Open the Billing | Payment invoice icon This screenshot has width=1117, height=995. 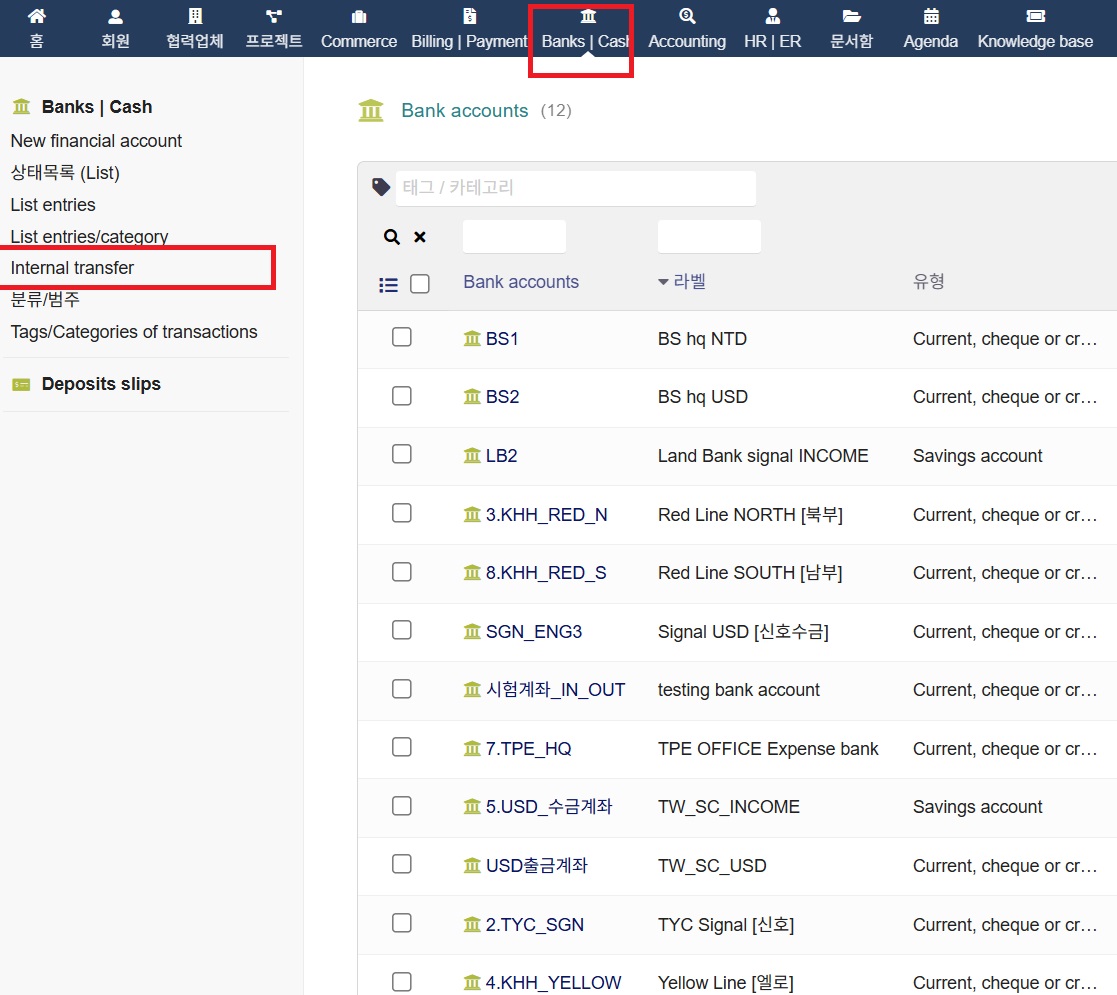tap(469, 16)
